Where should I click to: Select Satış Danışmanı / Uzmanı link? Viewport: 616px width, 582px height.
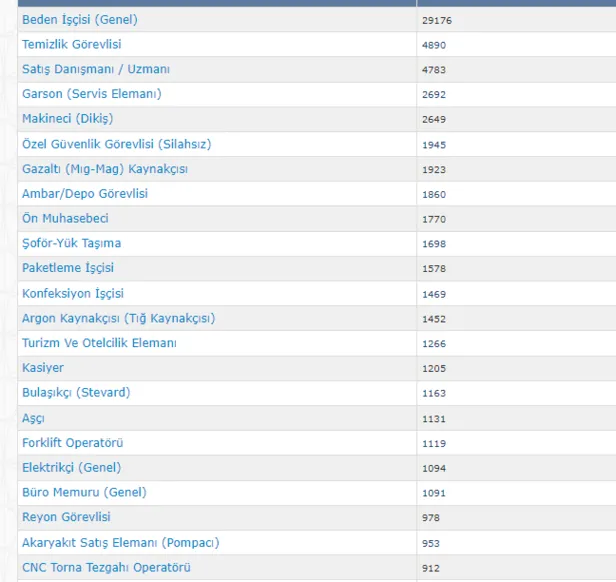[x=96, y=69]
